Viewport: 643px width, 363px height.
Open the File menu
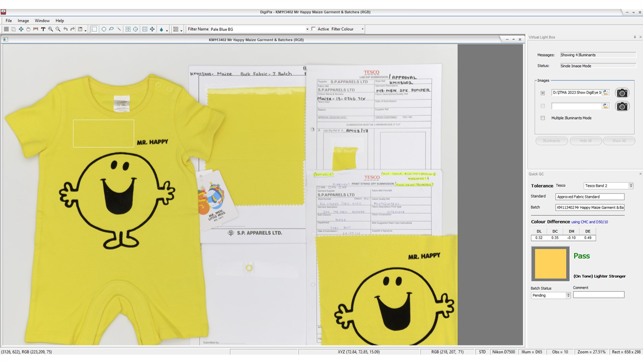pyautogui.click(x=9, y=21)
